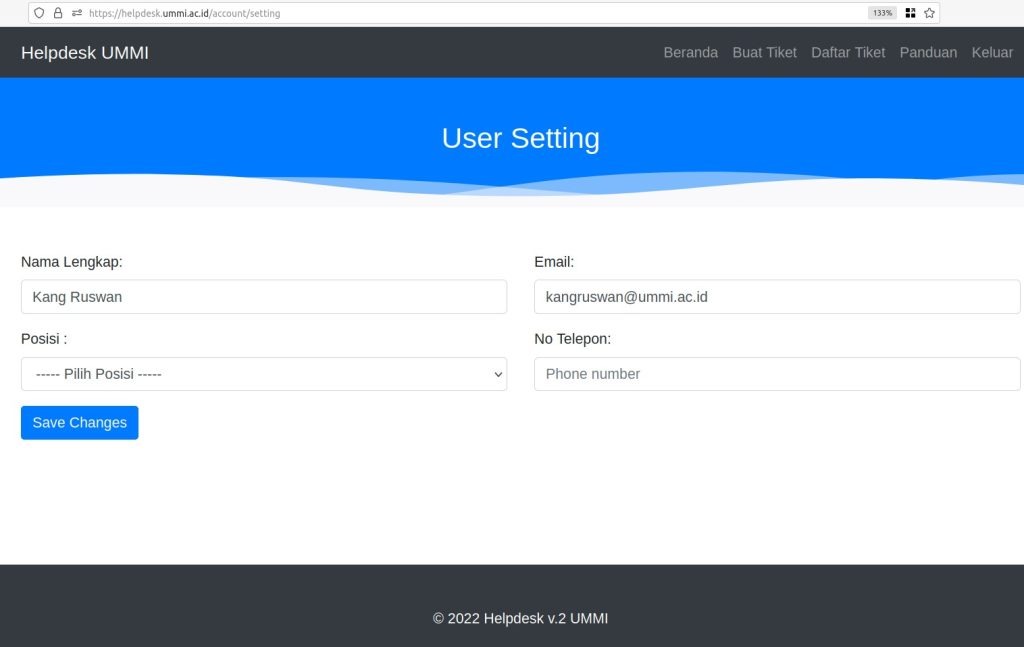Click the User Setting page heading

point(520,138)
